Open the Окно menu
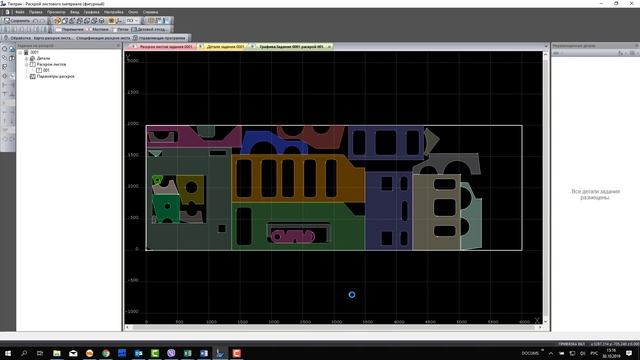 133,12
